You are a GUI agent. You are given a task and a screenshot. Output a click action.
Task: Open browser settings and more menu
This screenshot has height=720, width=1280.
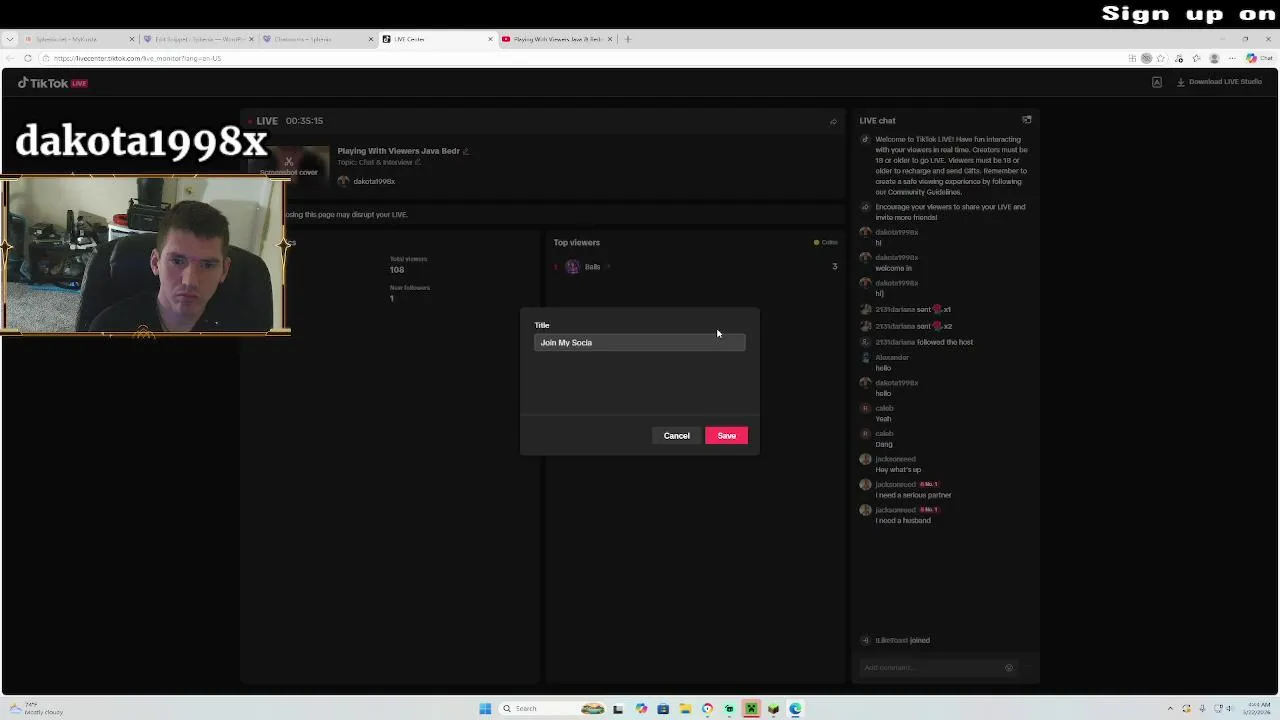pos(1232,58)
